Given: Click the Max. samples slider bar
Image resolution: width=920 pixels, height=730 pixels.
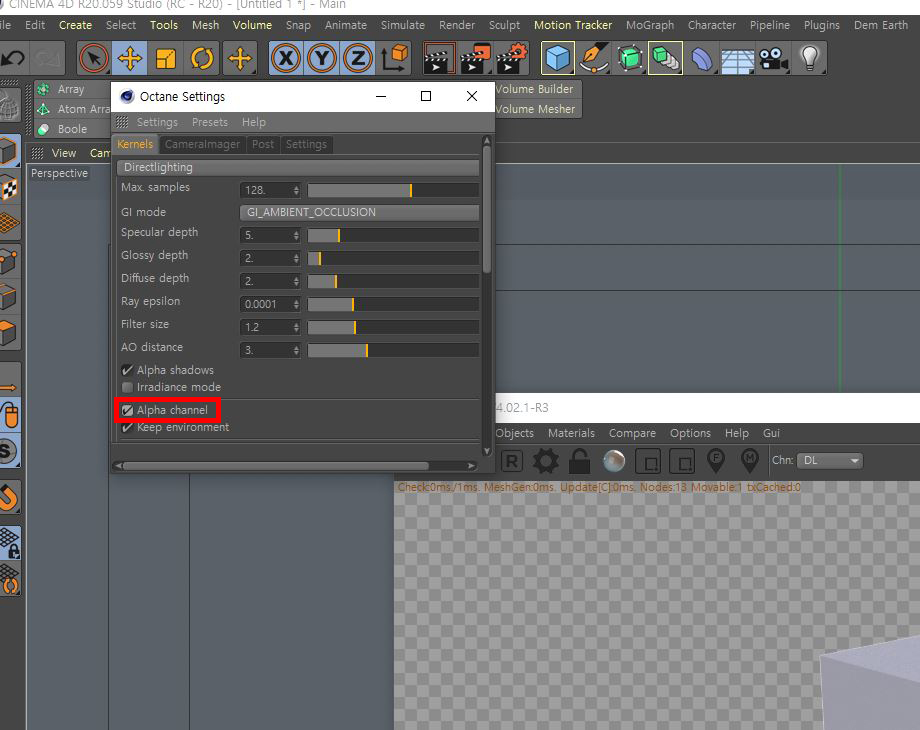Looking at the screenshot, I should (393, 190).
